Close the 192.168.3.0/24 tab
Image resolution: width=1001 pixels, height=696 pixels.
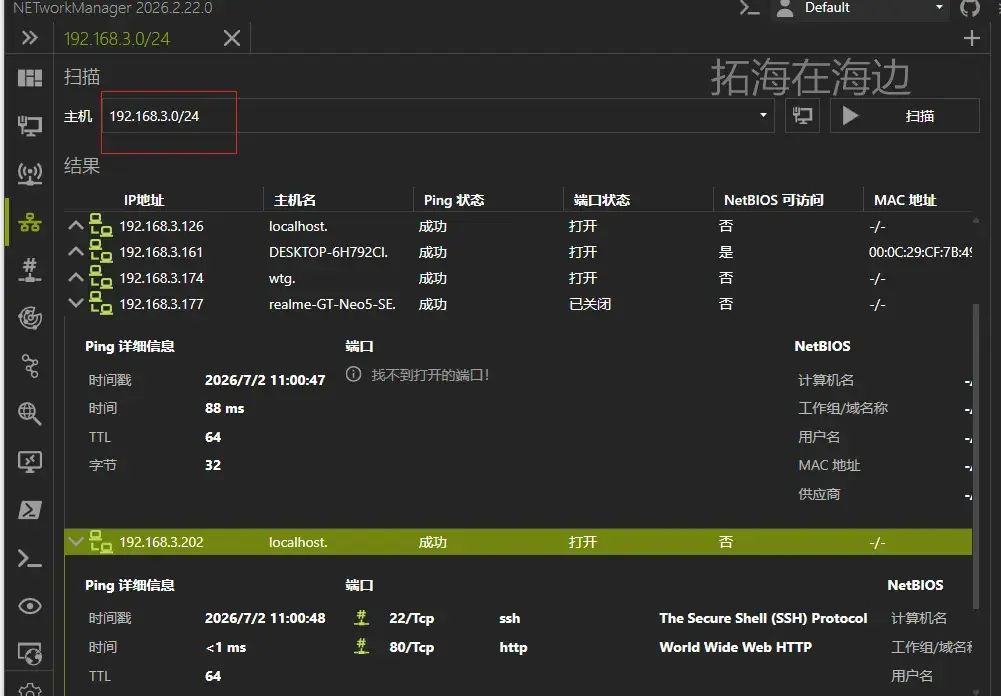[232, 38]
